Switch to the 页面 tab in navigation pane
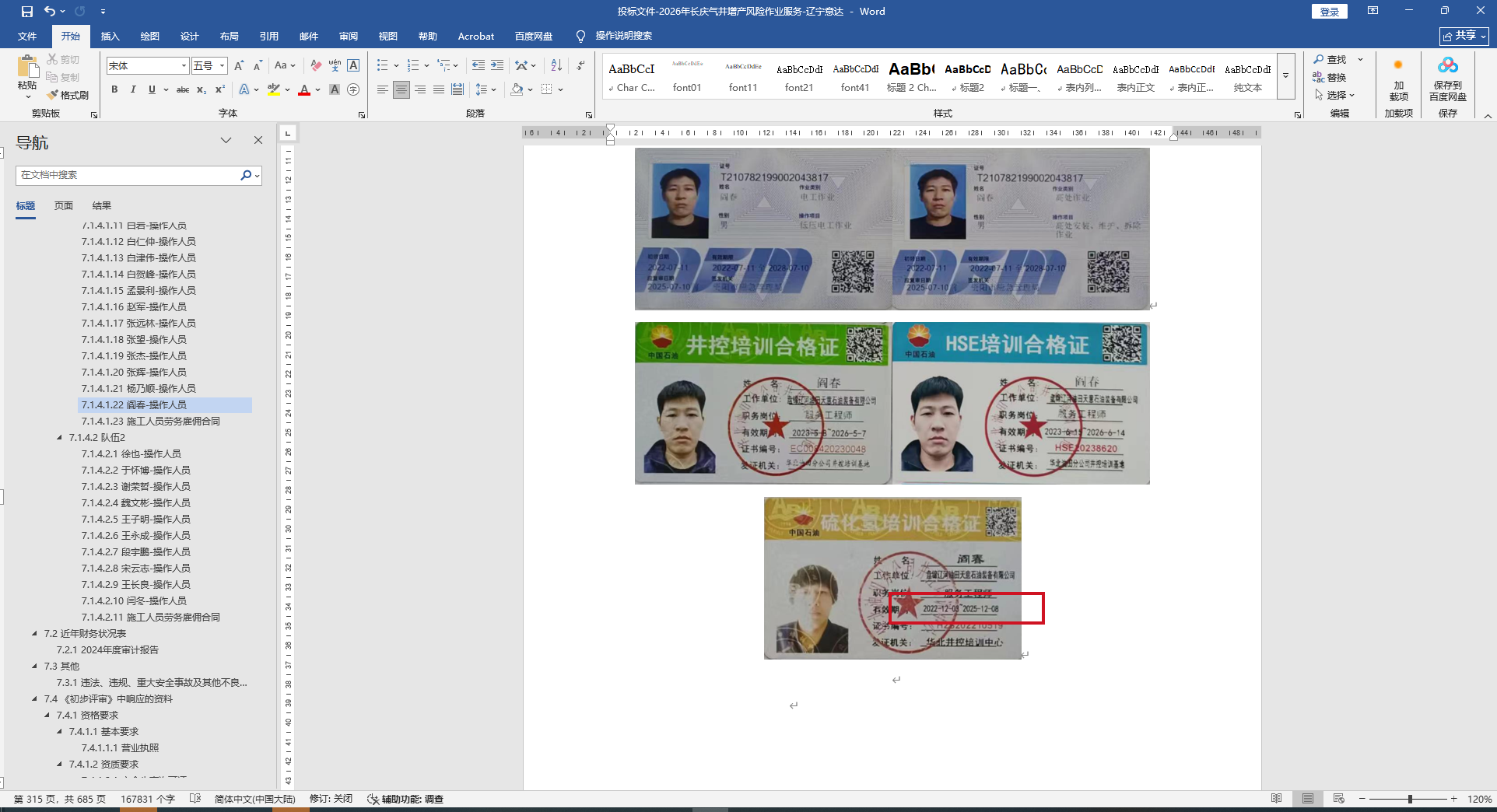Viewport: 1497px width, 812px height. coord(63,205)
